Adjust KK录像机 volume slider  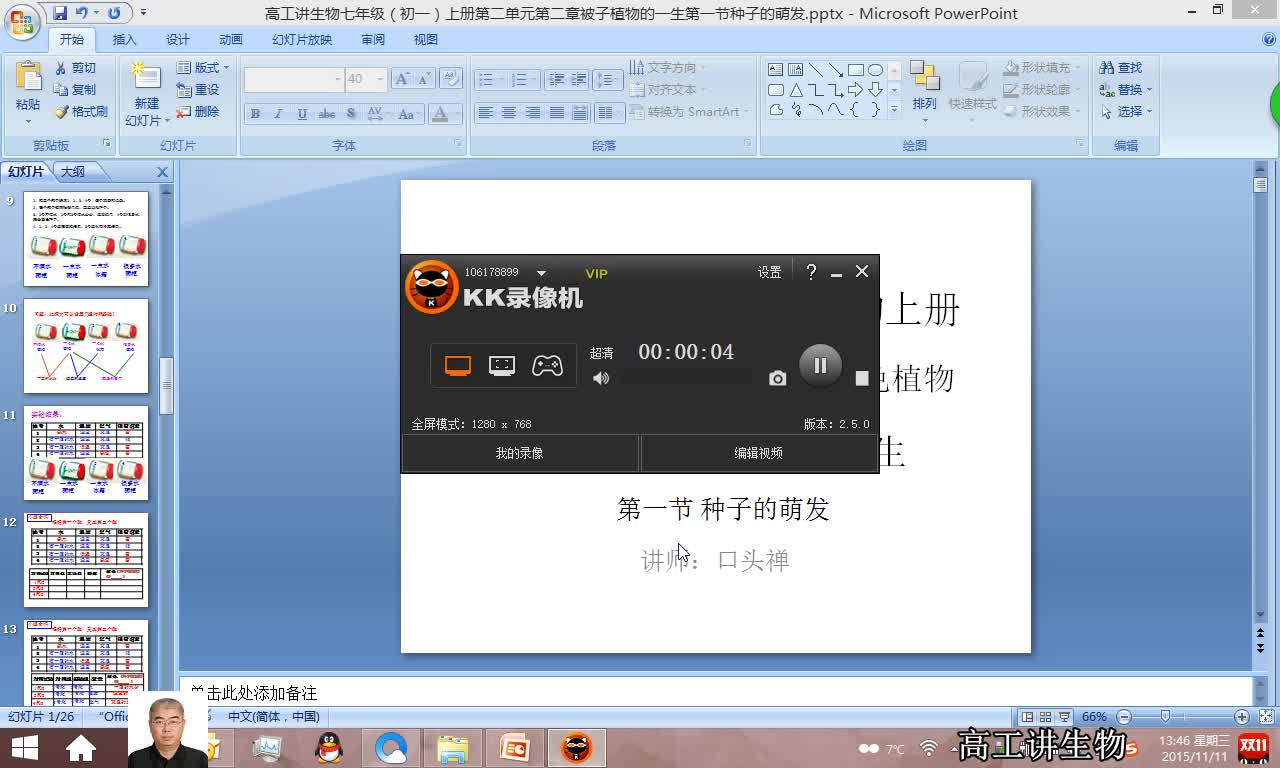686,378
